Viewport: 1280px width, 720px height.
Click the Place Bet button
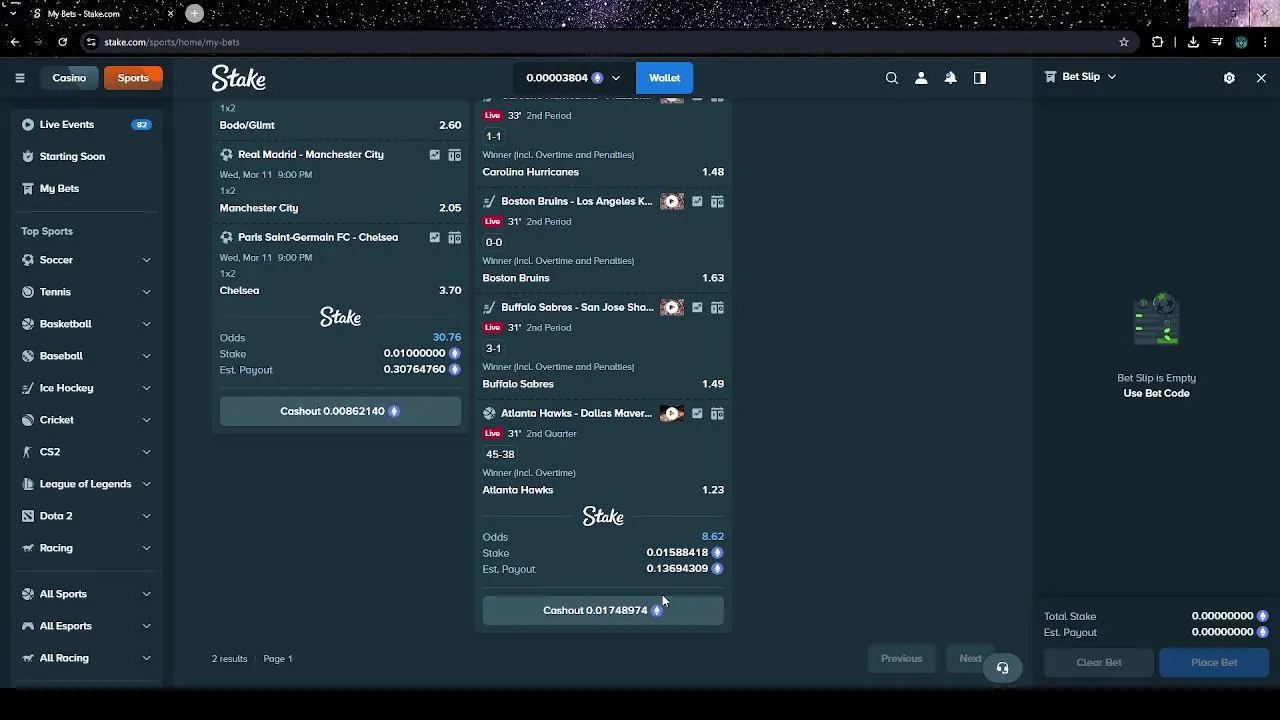[x=1214, y=662]
